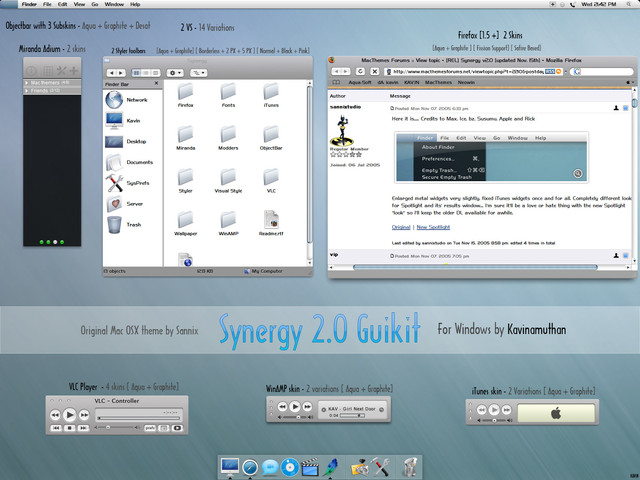The width and height of the screenshot is (640, 480).
Task: Click the Firefox Google search box
Action: (602, 71)
